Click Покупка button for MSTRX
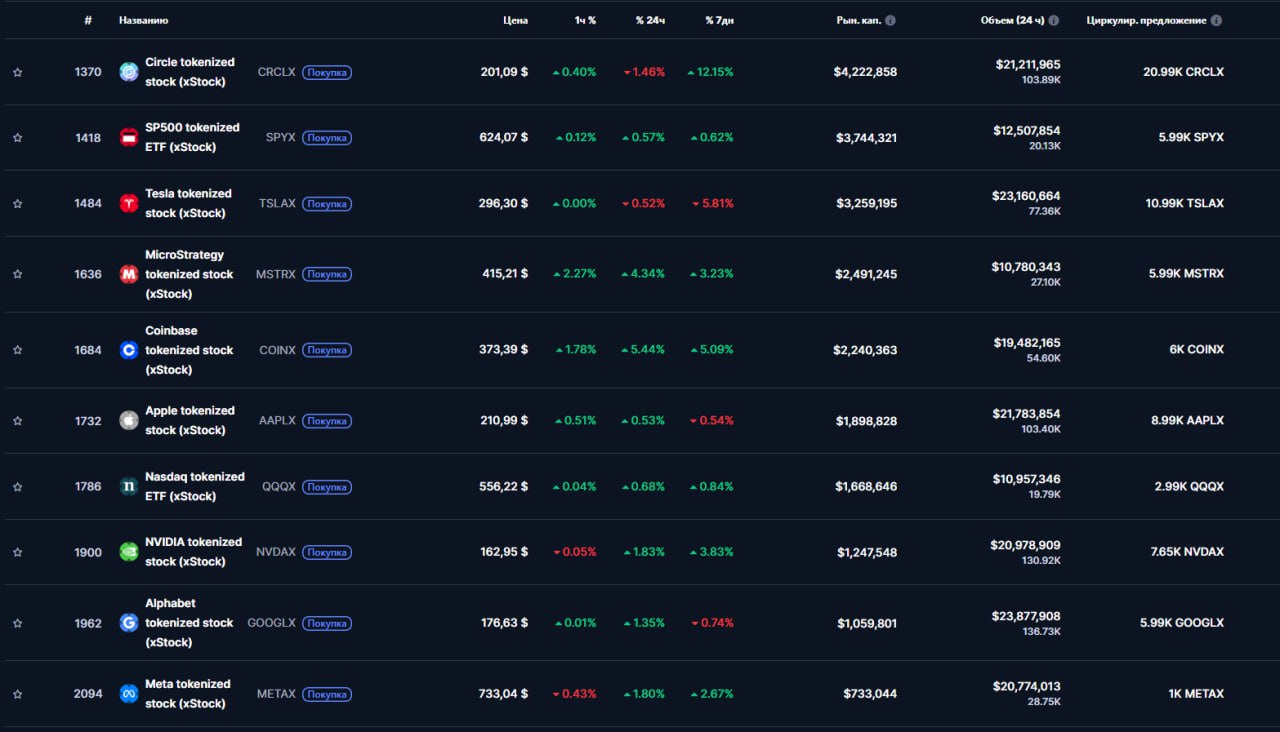 [327, 274]
